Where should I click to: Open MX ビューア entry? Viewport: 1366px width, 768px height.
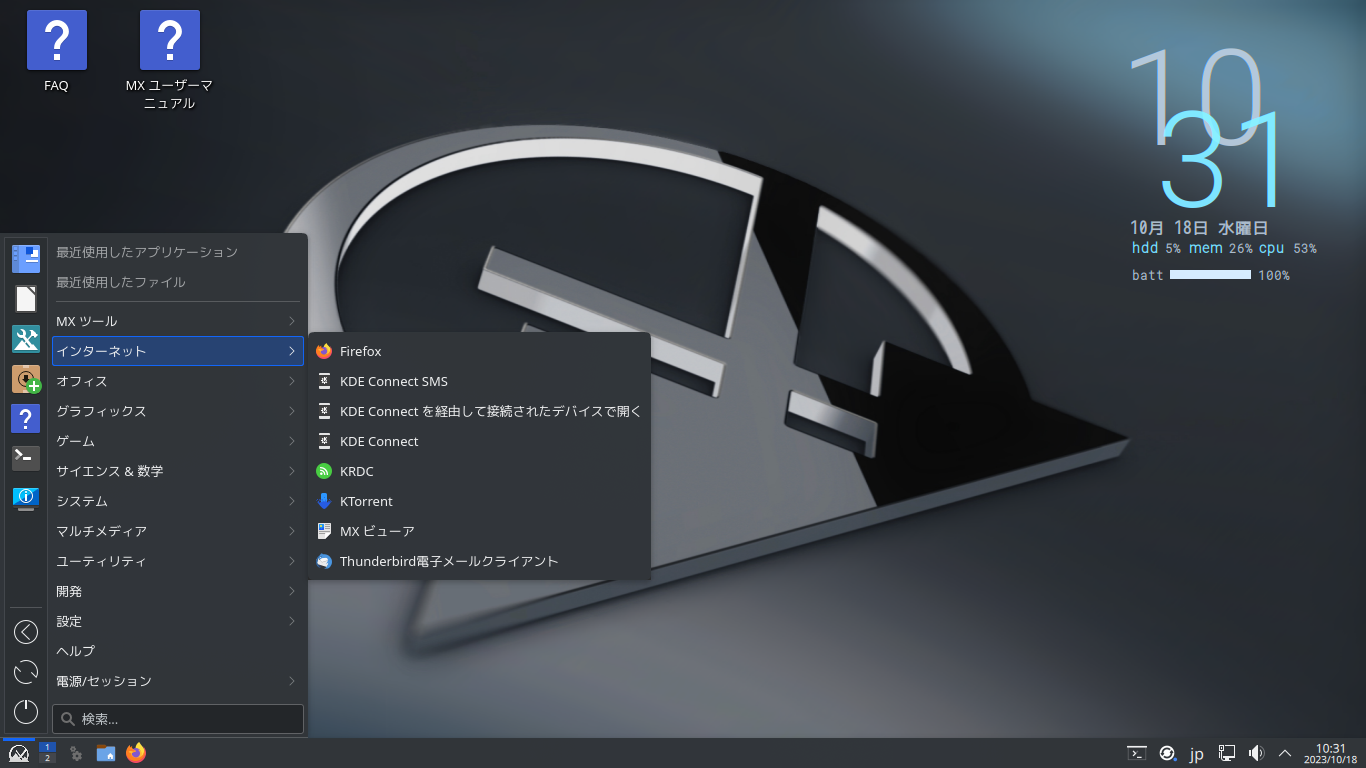[x=479, y=531]
